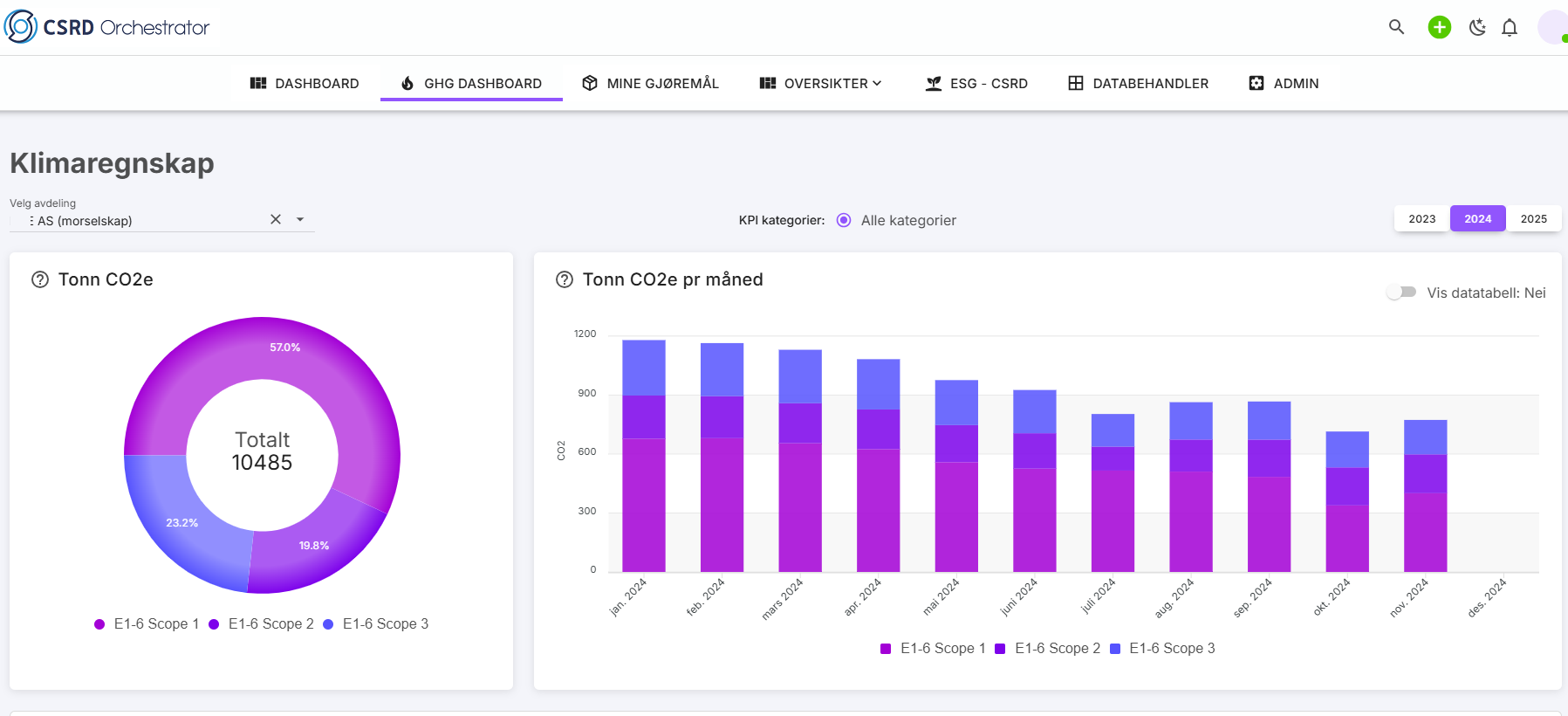Click the juli 2024 bar

click(1113, 492)
